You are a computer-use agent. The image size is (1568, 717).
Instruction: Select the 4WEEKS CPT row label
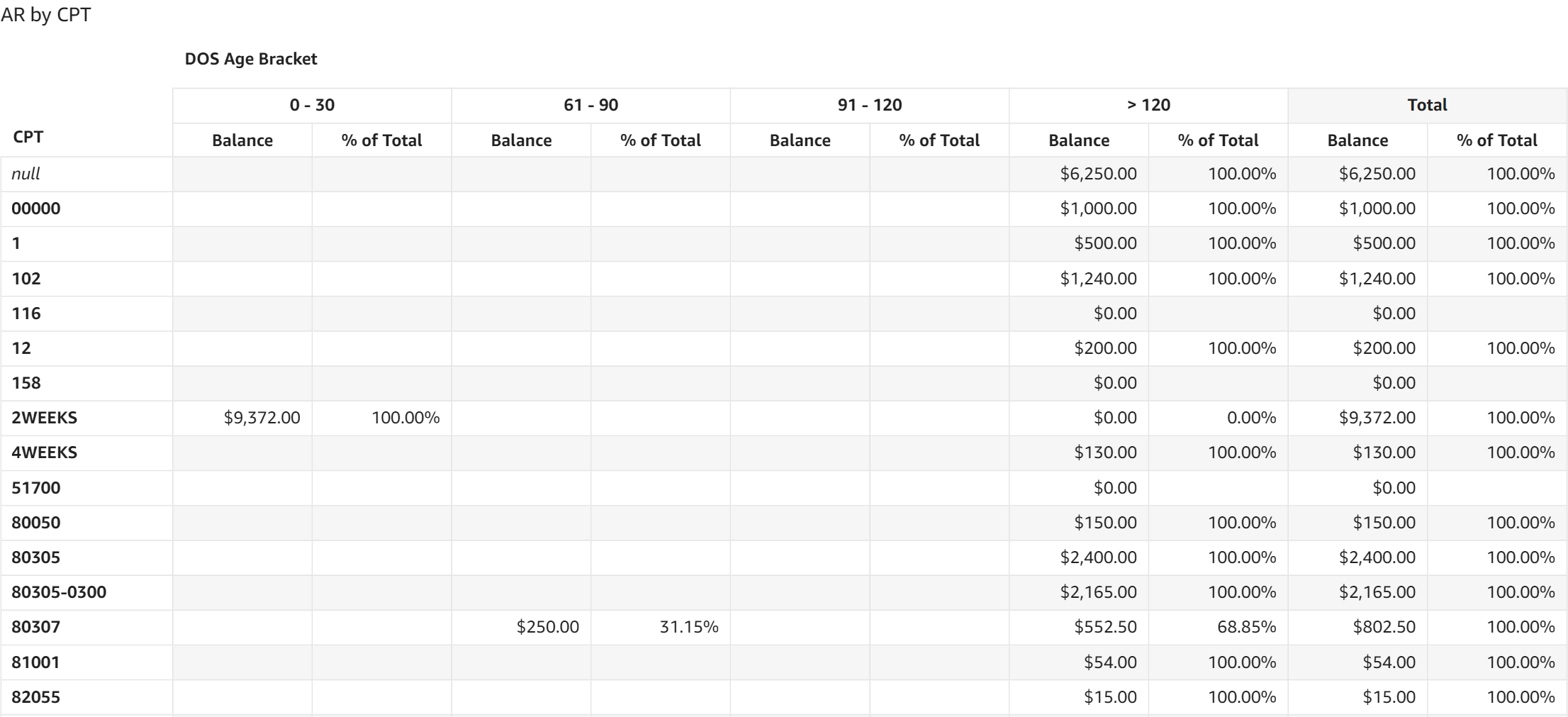coord(45,452)
